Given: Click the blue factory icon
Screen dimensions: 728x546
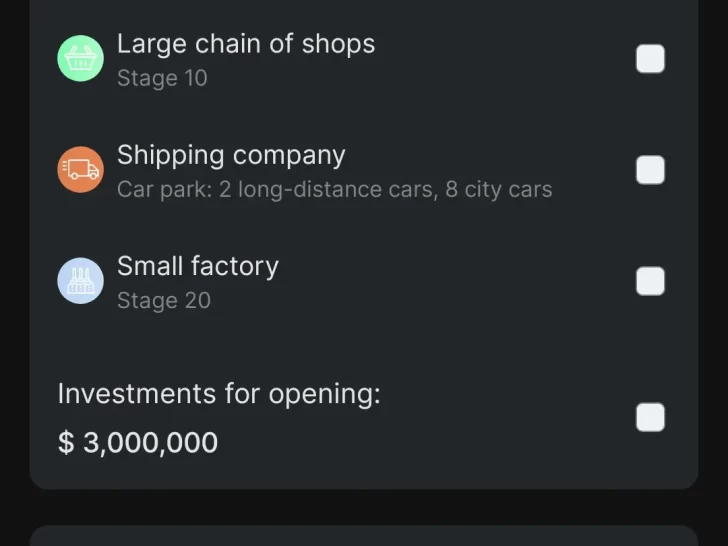Looking at the screenshot, I should [x=80, y=281].
